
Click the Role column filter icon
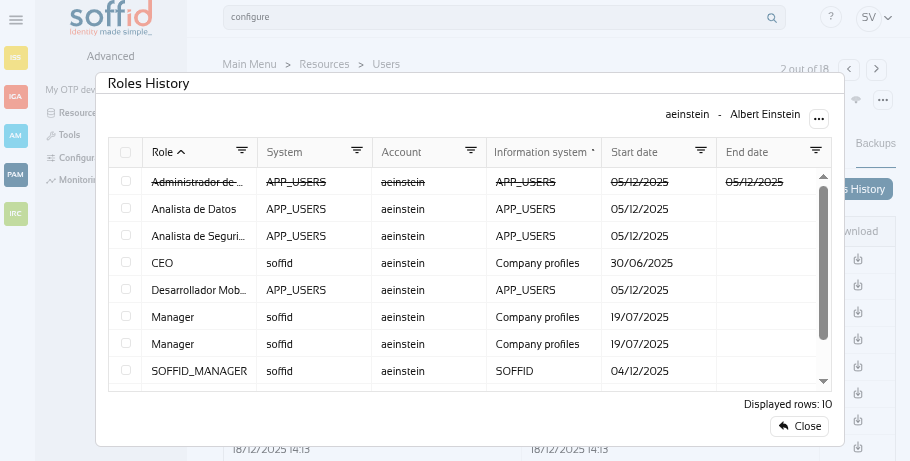click(242, 150)
